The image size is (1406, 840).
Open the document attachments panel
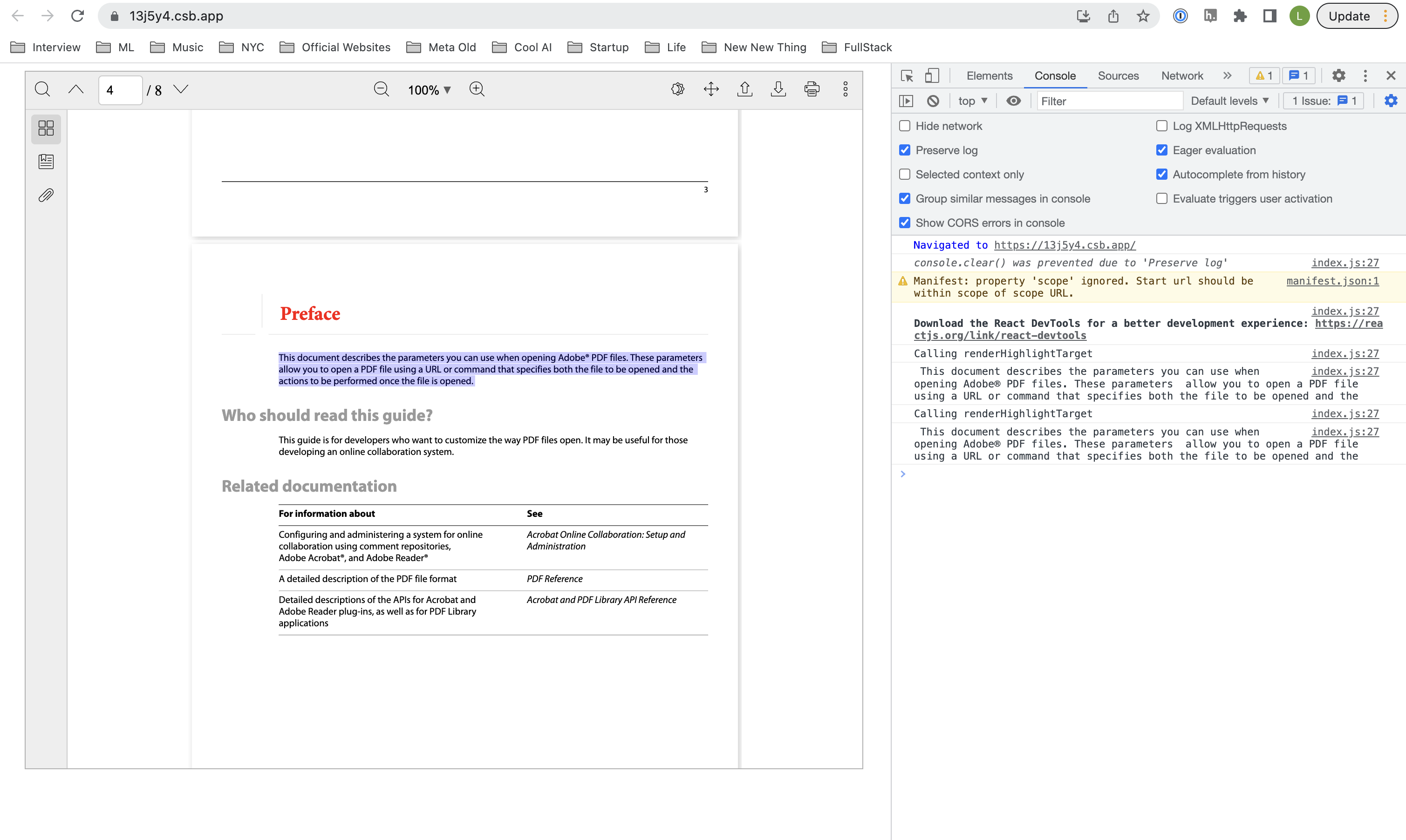[46, 195]
